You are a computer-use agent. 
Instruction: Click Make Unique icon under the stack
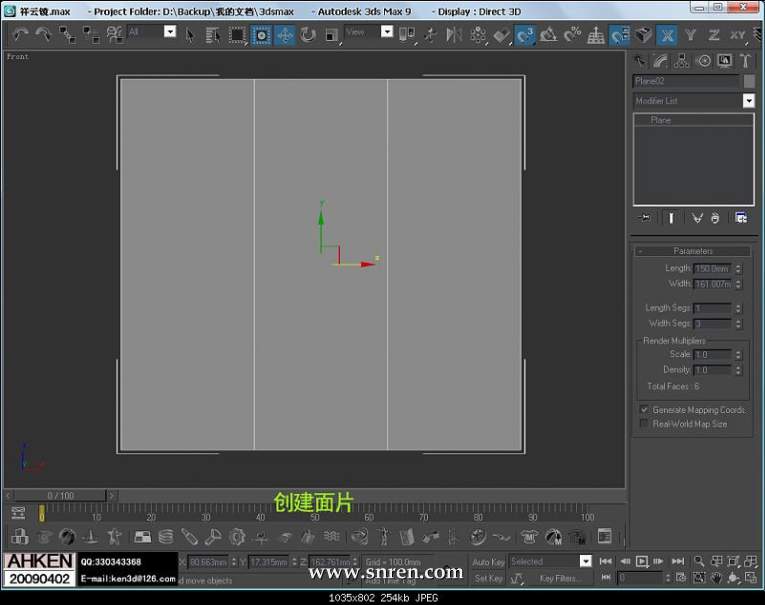point(697,218)
